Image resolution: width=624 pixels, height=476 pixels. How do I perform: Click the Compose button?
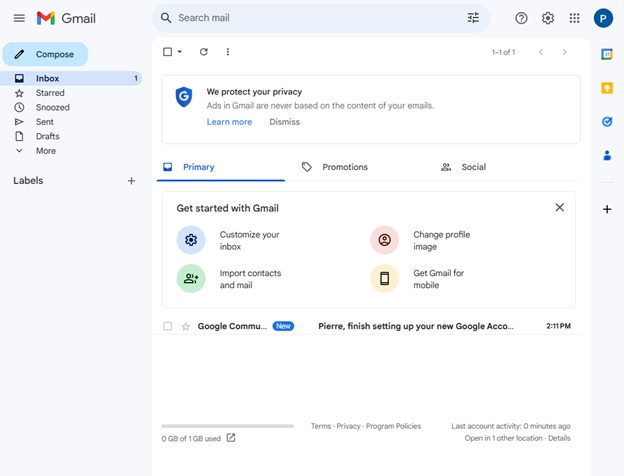45,54
